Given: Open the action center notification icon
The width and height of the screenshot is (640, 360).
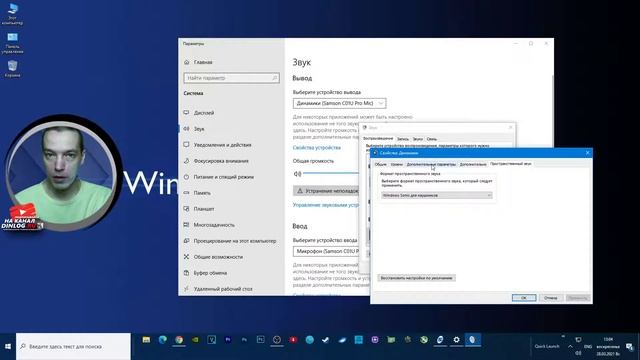Looking at the screenshot, I should pyautogui.click(x=629, y=347).
